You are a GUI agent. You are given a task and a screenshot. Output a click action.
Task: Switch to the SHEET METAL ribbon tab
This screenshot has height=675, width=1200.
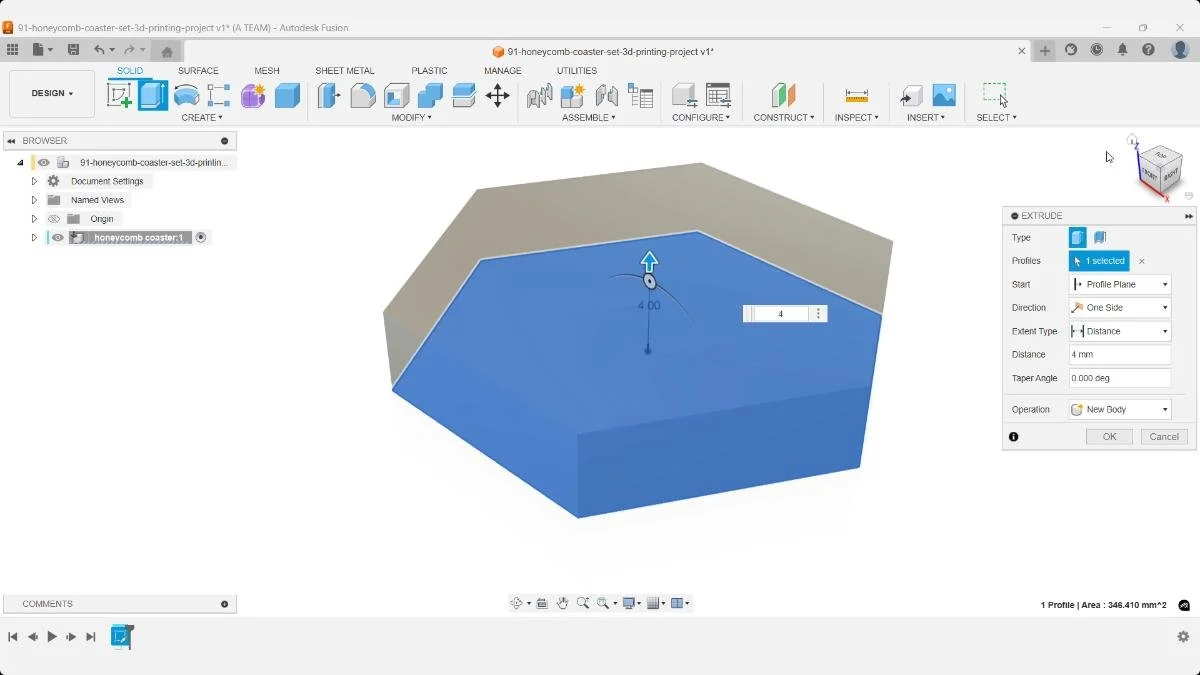[345, 70]
